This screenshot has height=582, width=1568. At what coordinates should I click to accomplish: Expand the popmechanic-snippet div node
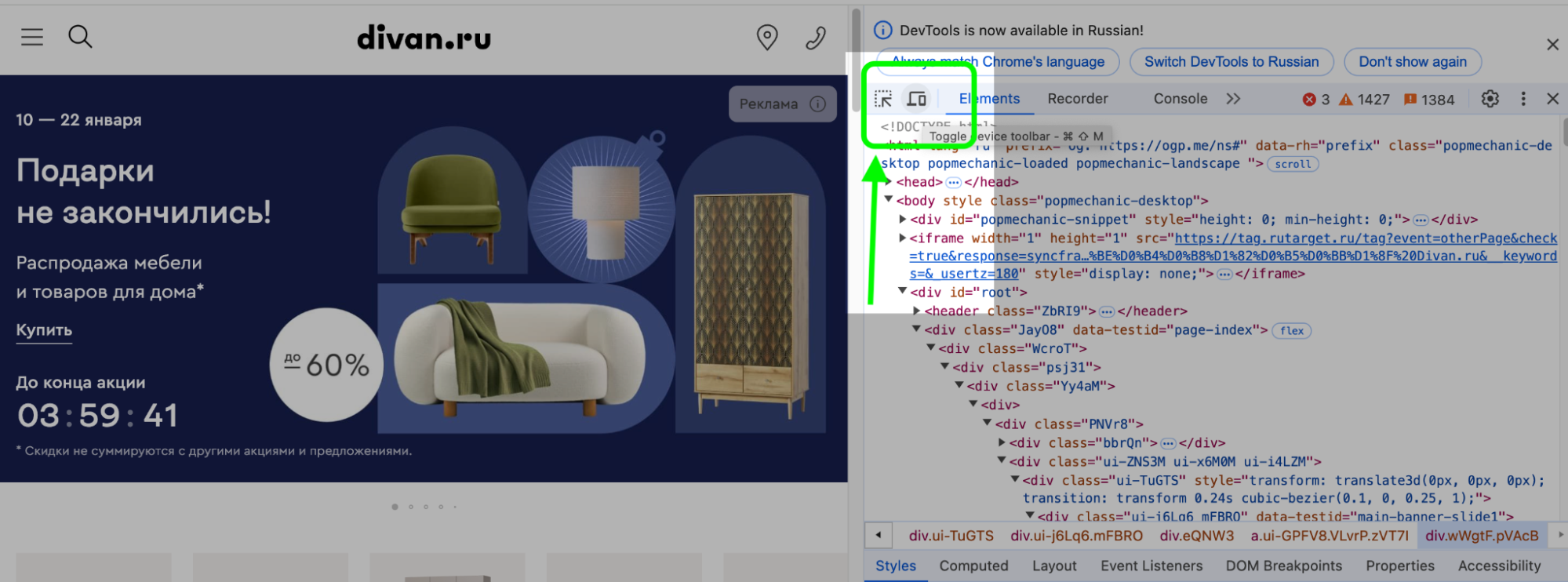903,220
